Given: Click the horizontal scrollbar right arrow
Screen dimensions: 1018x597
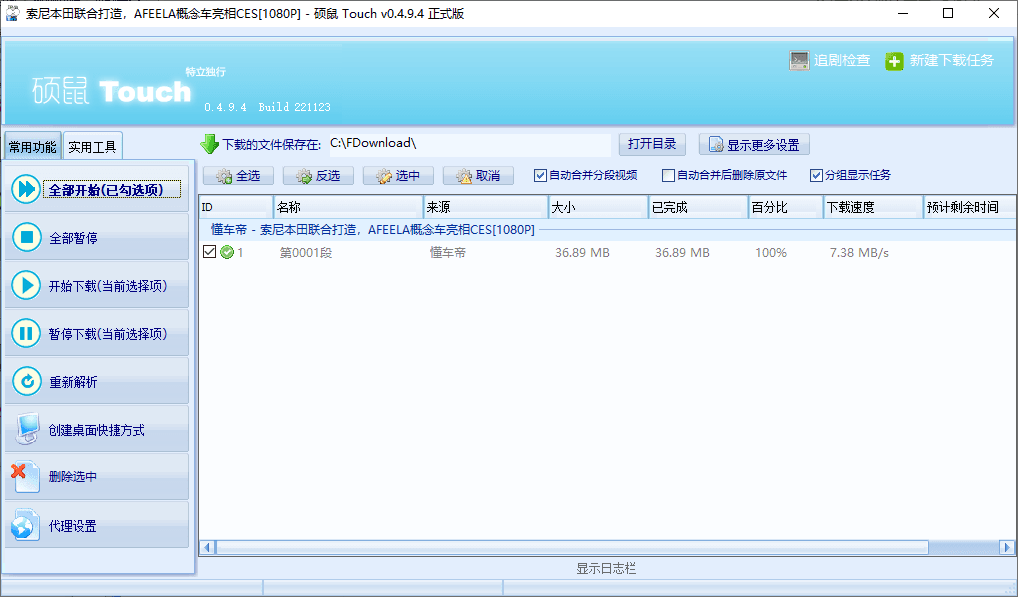Looking at the screenshot, I should pos(1007,548).
